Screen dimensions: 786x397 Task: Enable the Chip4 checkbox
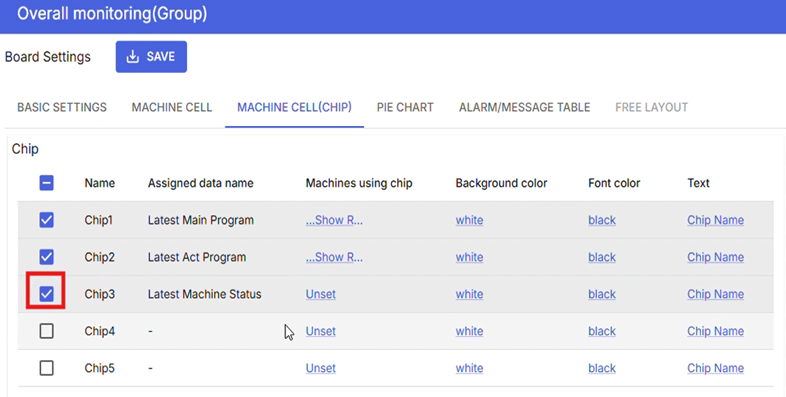(x=47, y=331)
